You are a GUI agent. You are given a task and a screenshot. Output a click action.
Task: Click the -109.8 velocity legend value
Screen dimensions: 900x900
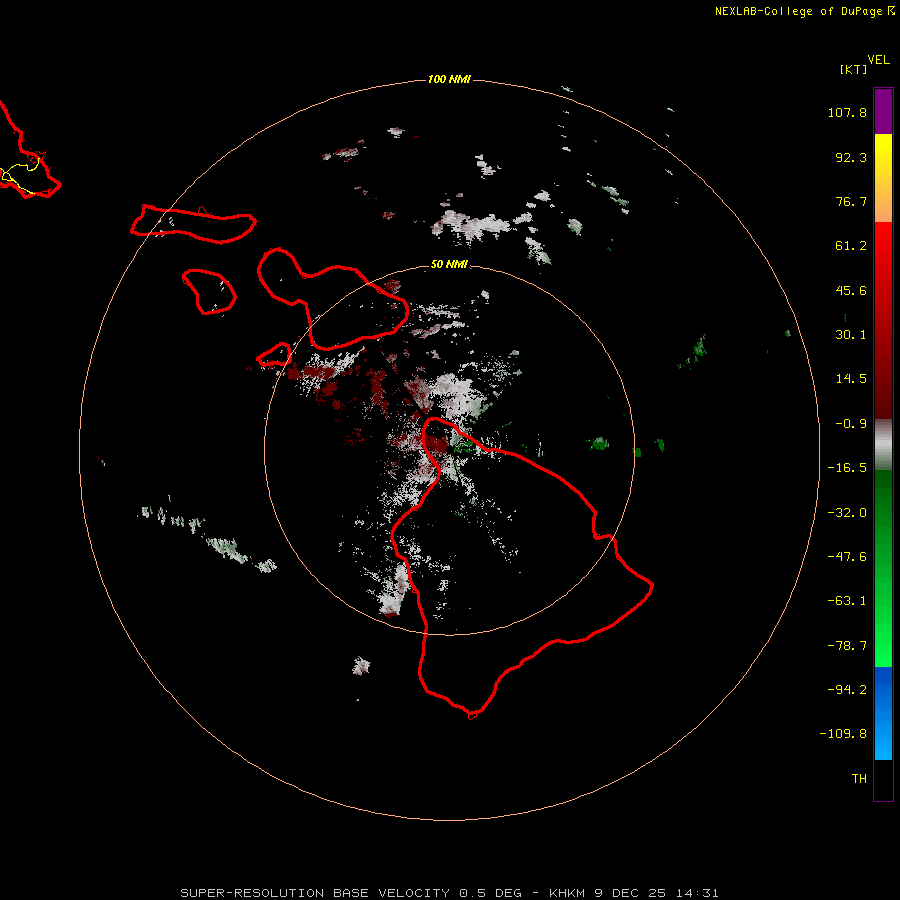click(x=843, y=734)
